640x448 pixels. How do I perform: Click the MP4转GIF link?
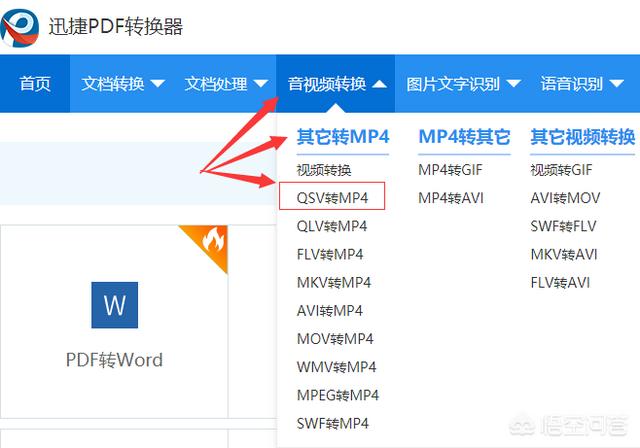[450, 170]
